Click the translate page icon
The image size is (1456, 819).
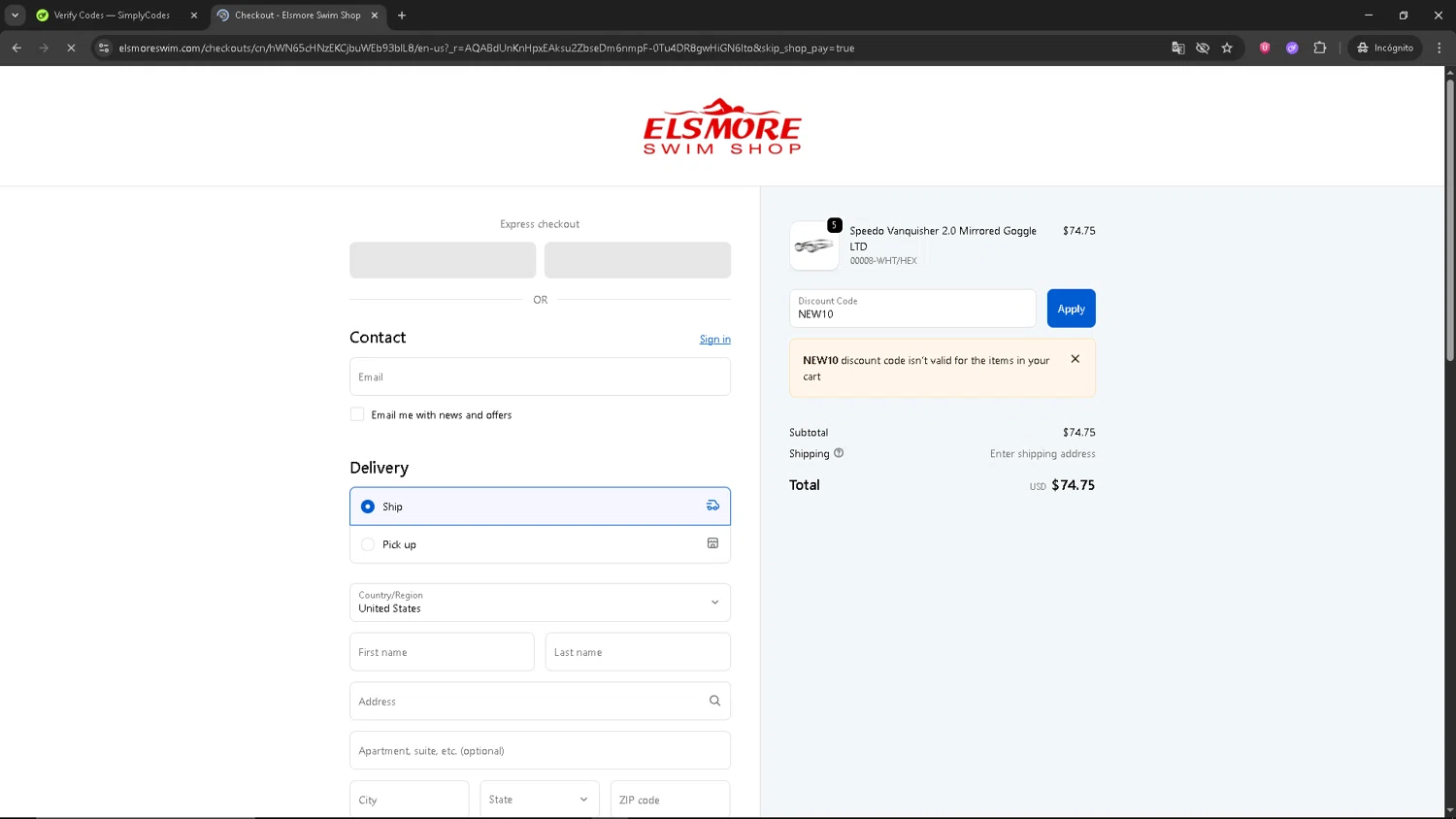tap(1177, 48)
